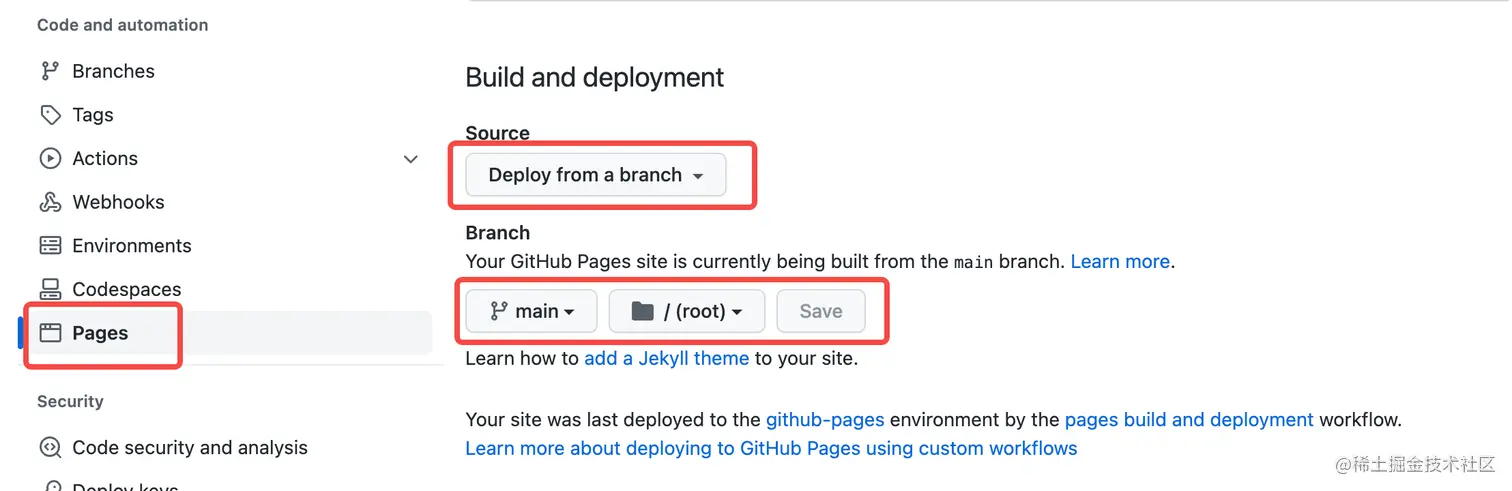Screen dimensions: 1512x491
Task: Follow the Learn more link
Action: coord(1119,262)
